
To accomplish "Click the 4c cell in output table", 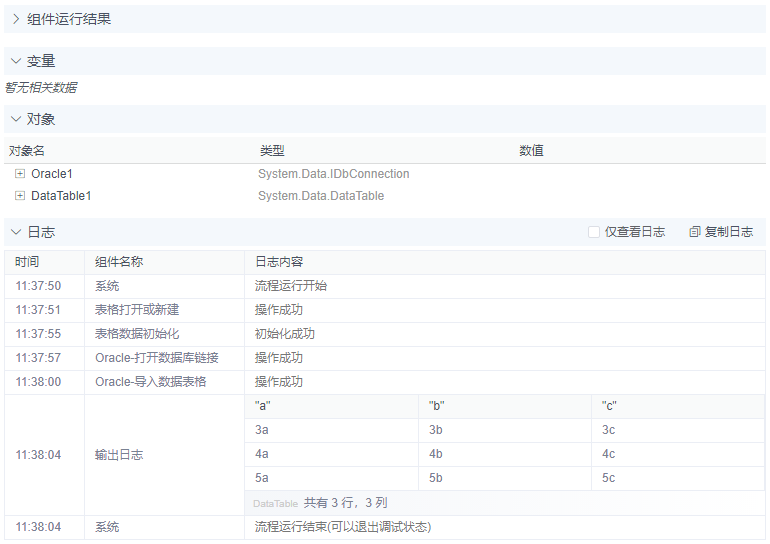I will pos(608,454).
